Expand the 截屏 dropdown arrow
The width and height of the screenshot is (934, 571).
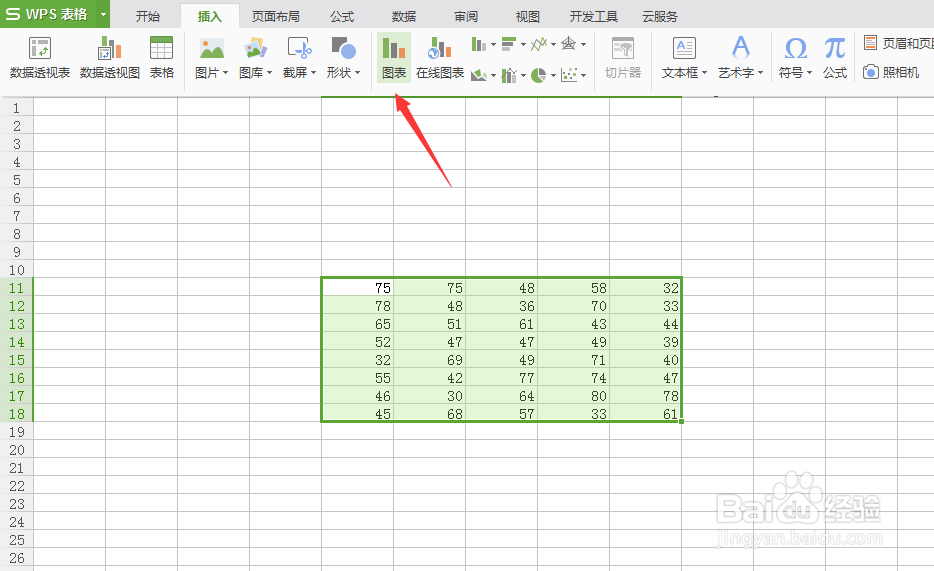pyautogui.click(x=313, y=73)
